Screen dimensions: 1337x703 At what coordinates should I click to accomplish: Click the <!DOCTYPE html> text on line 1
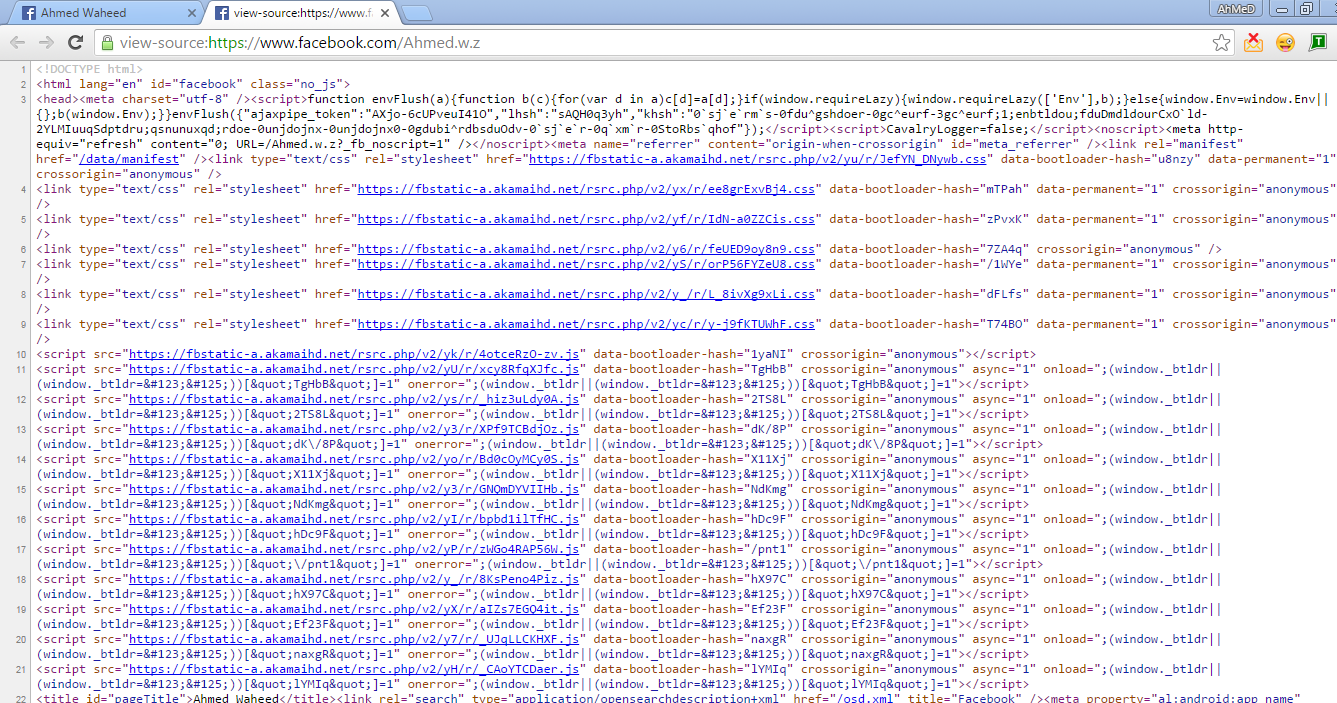coord(90,69)
